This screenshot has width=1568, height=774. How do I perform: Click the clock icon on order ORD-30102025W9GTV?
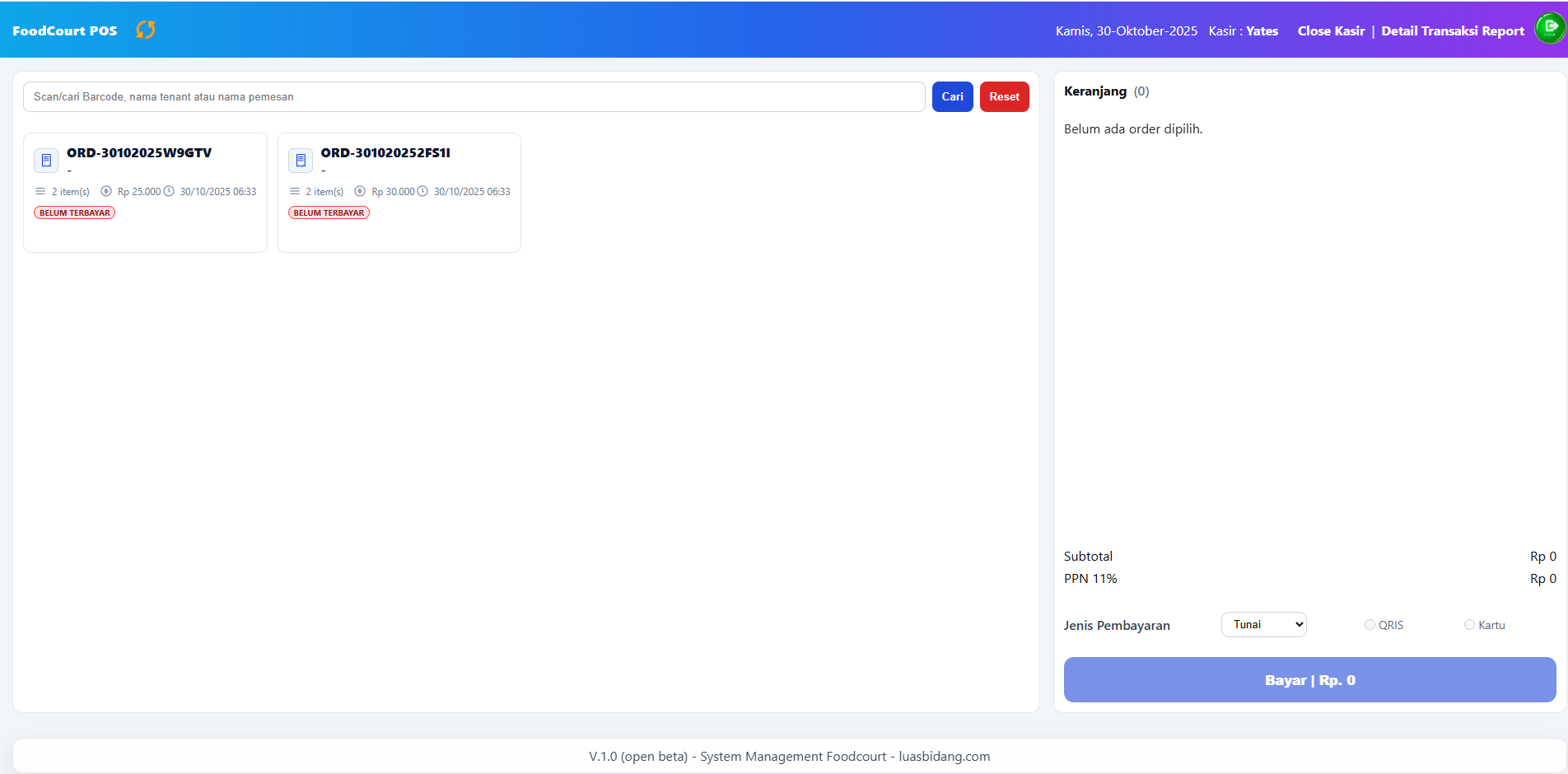click(168, 191)
